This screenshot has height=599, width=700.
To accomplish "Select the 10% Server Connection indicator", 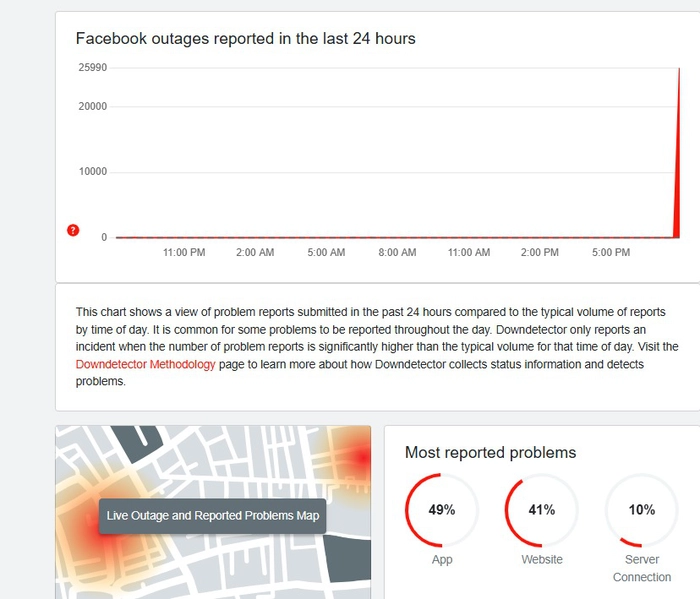I will pyautogui.click(x=642, y=510).
